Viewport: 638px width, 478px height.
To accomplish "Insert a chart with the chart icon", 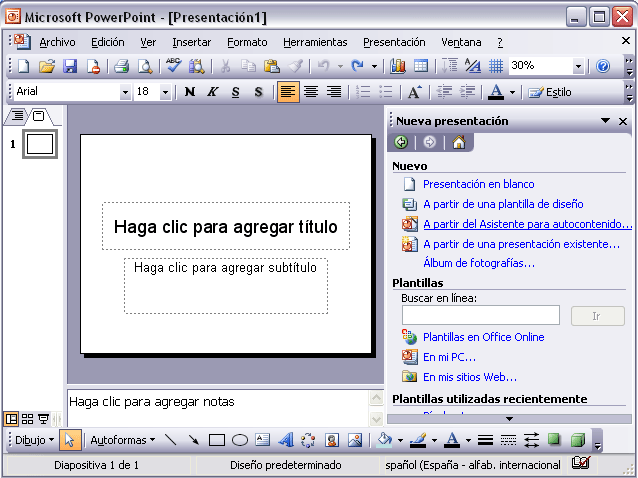I will pos(398,66).
